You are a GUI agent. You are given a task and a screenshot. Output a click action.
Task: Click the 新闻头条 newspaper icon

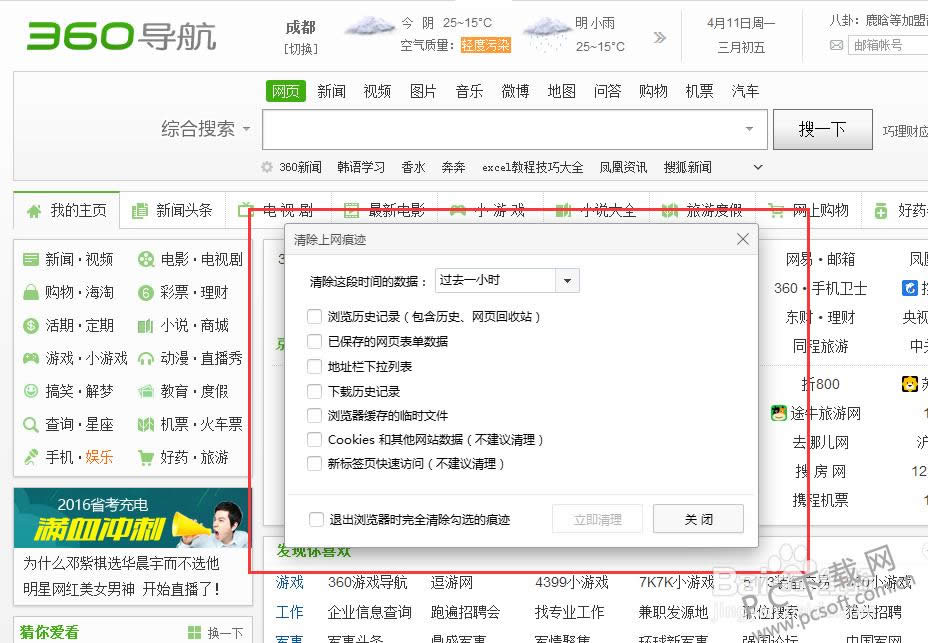click(140, 211)
